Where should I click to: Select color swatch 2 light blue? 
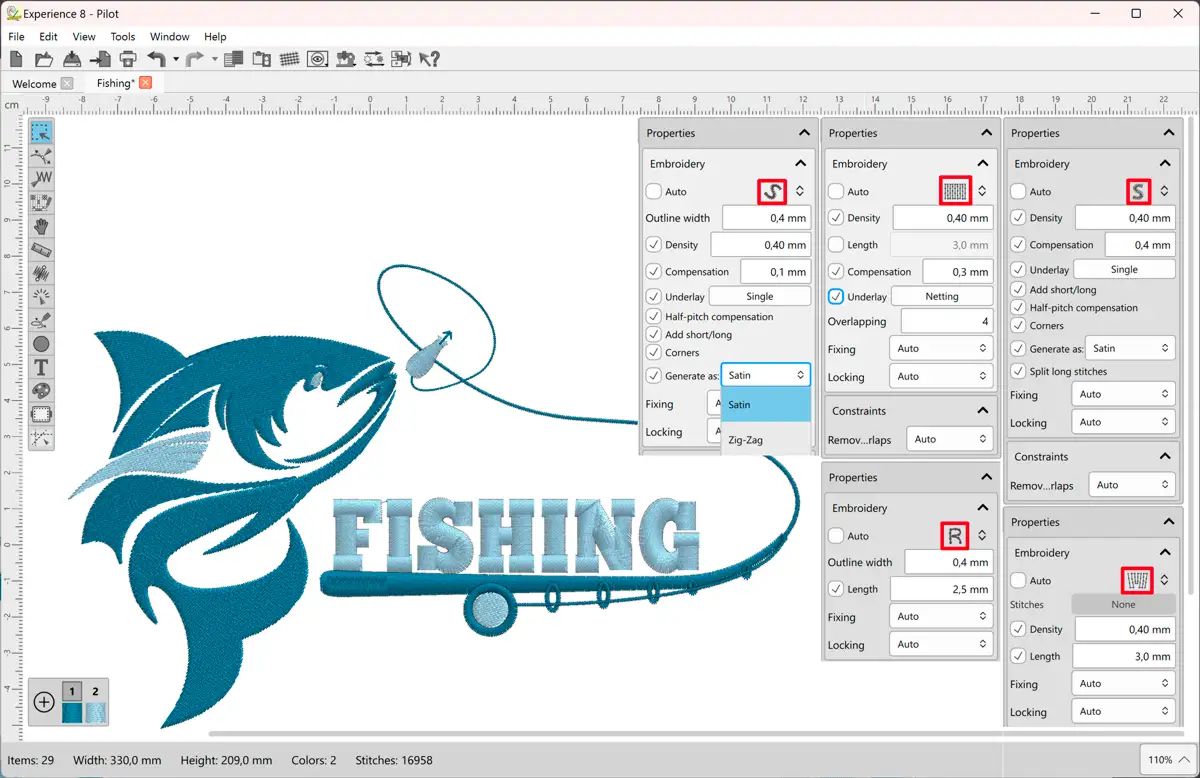(x=96, y=712)
